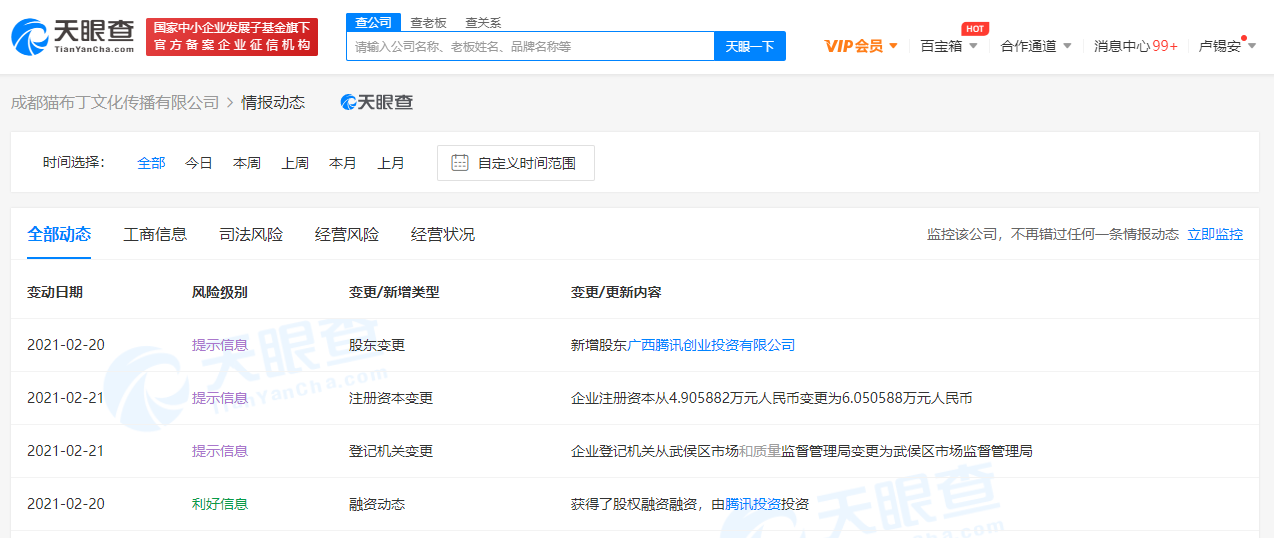Open 成都猫布丁文化传播有限公司 breadcrumb link
The height and width of the screenshot is (538, 1274).
114,102
